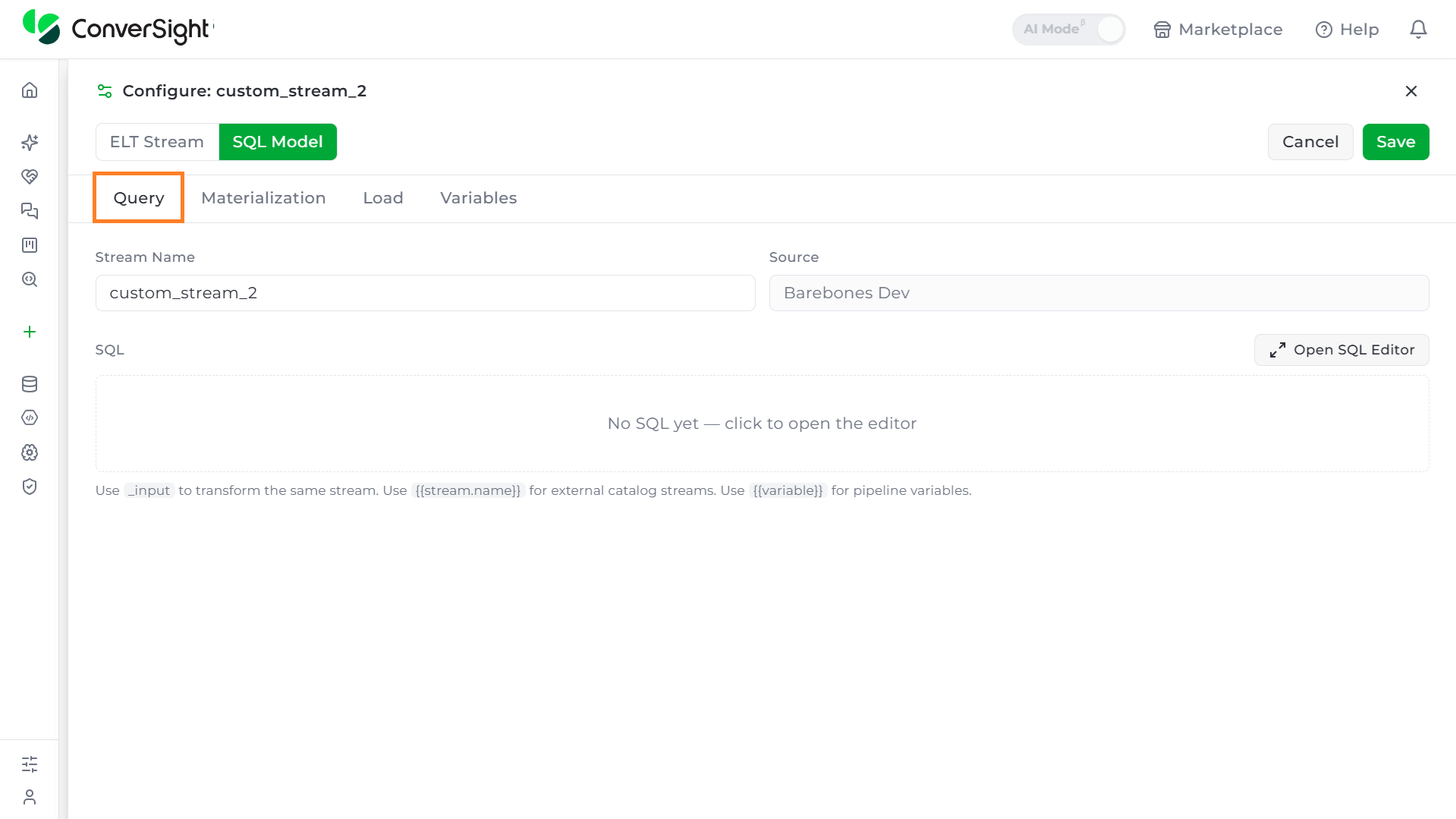This screenshot has height=819, width=1456.
Task: Save the stream configuration
Action: 1396,142
